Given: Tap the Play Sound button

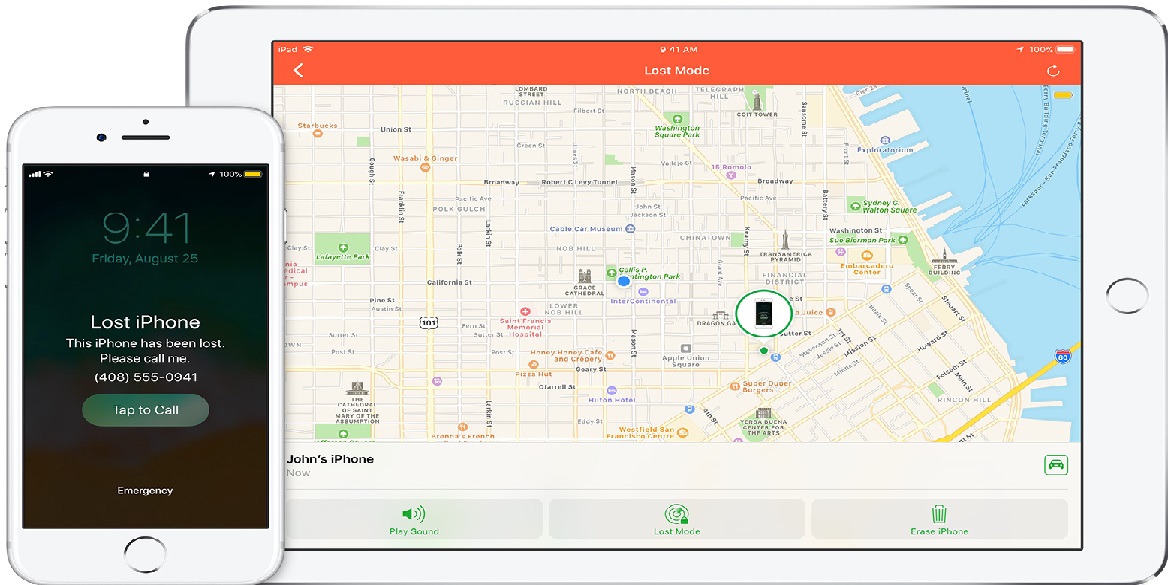Looking at the screenshot, I should [413, 519].
